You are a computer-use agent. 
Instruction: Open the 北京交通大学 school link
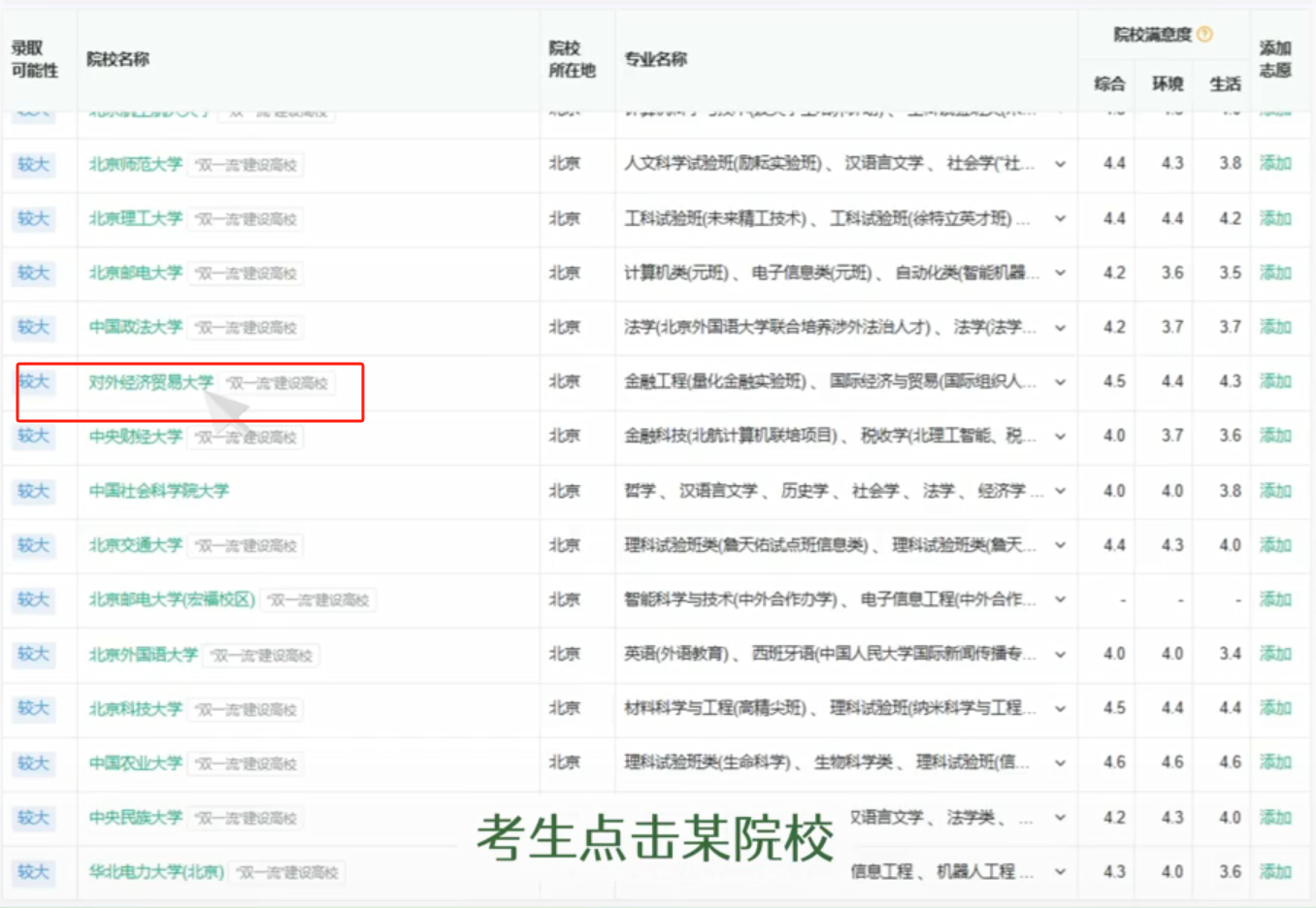point(136,545)
